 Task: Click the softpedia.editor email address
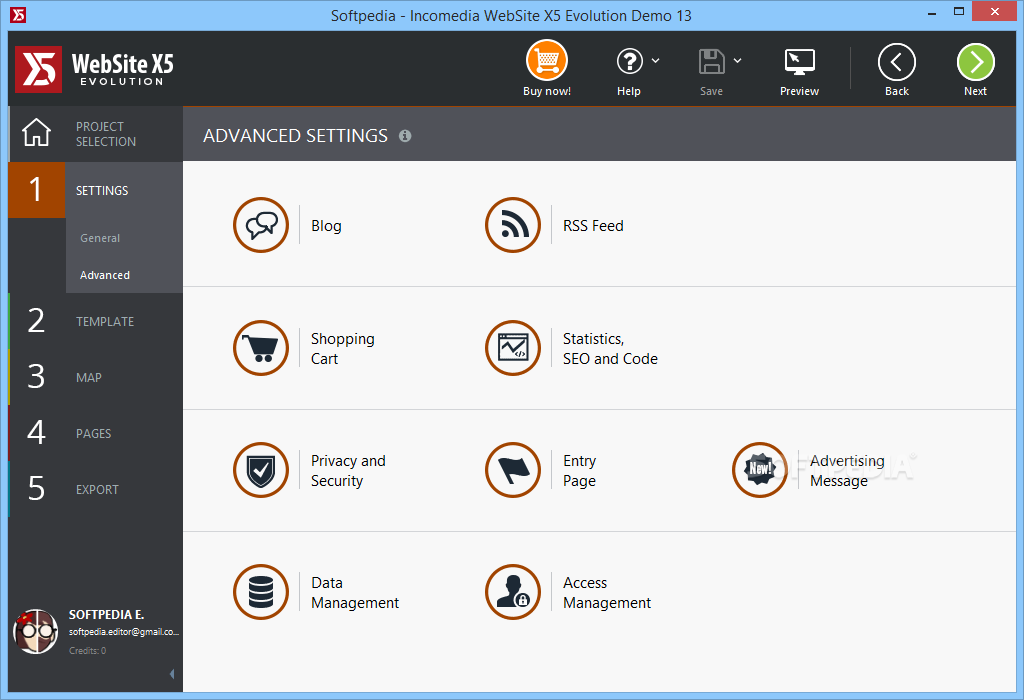(x=123, y=632)
